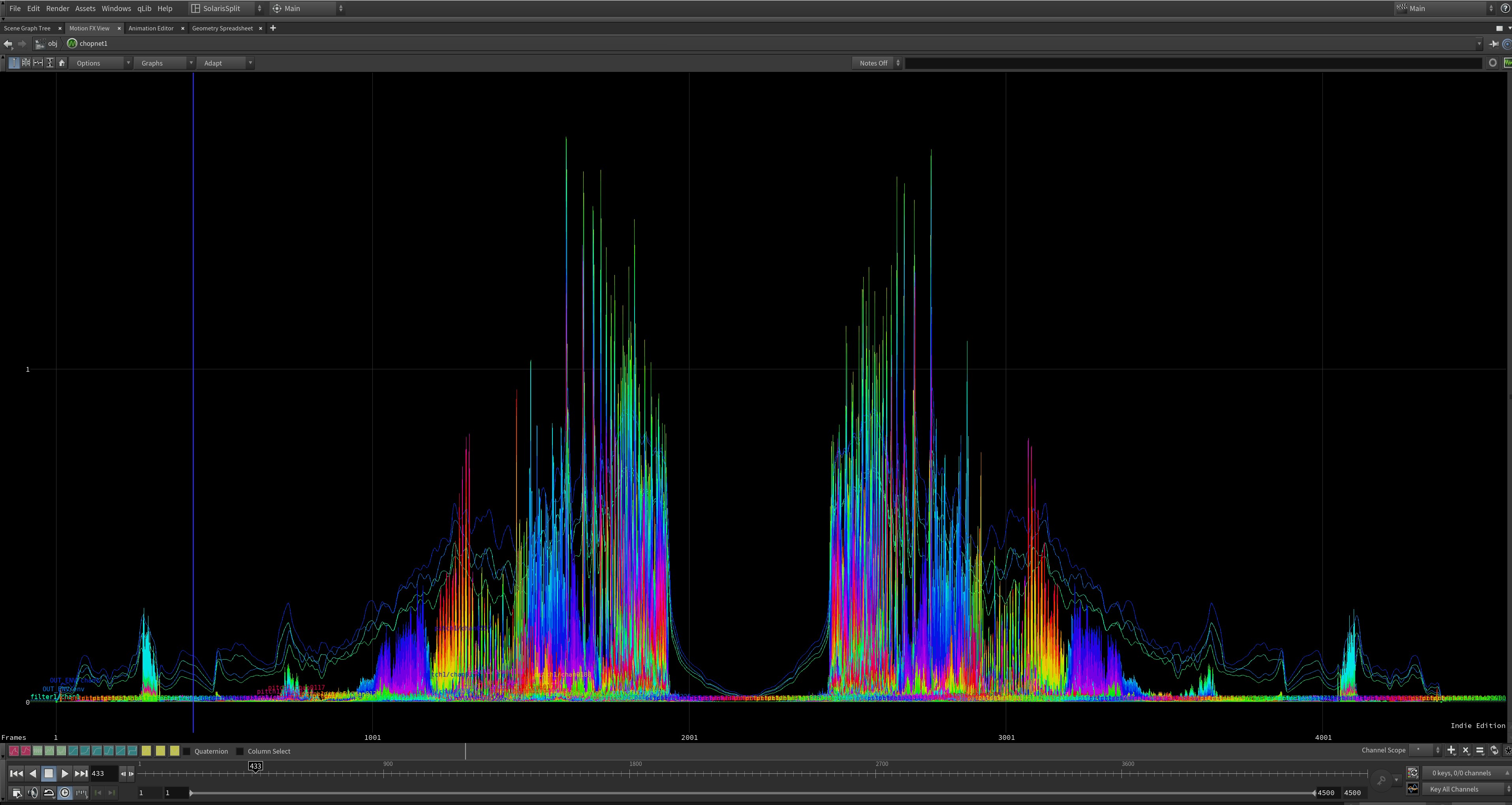Open the Options dropdown

pos(100,63)
